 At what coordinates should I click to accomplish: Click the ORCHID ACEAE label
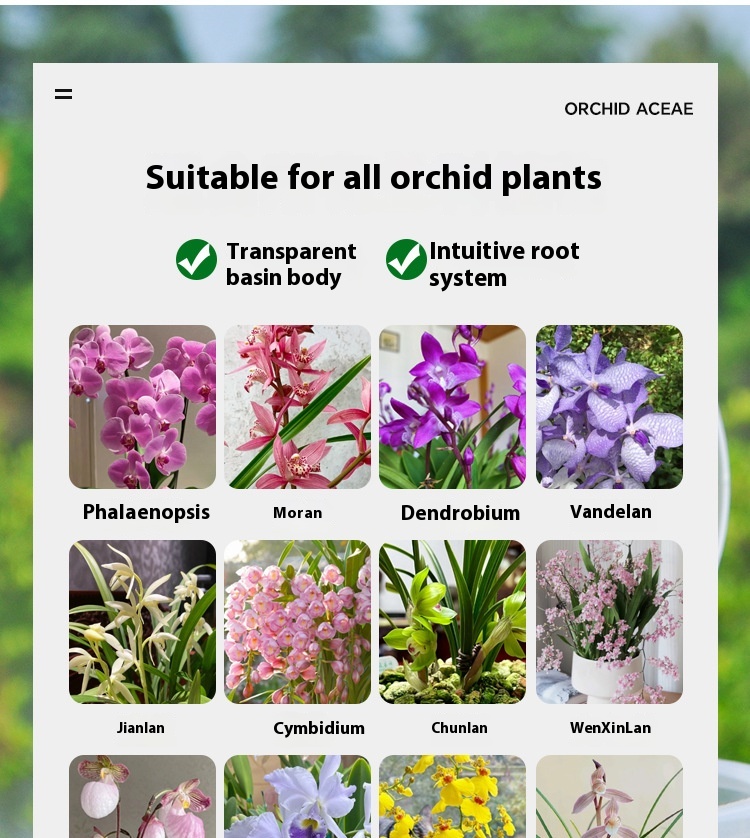629,109
